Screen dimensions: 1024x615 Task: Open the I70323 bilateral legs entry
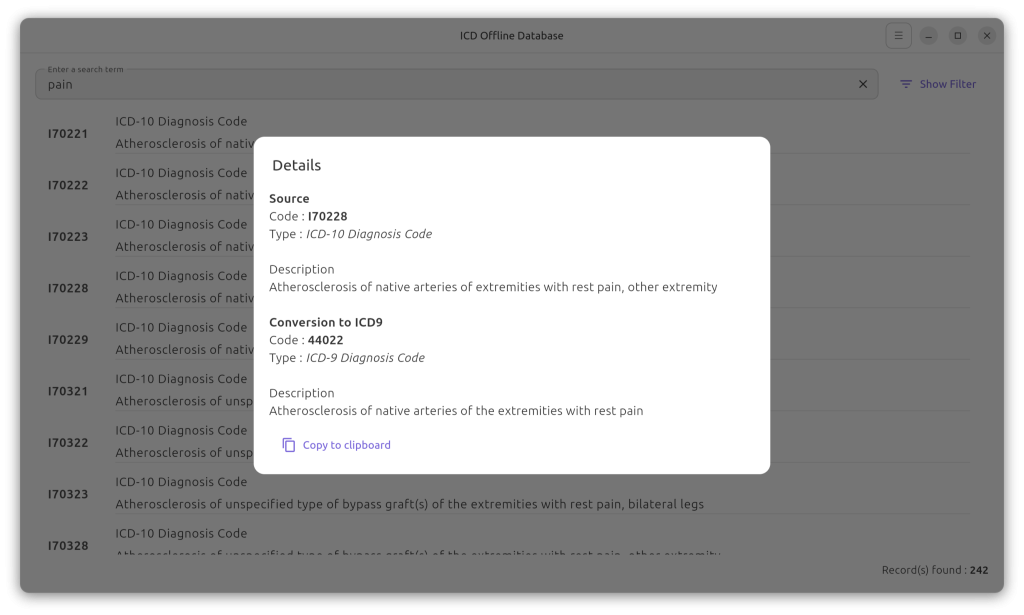point(409,504)
